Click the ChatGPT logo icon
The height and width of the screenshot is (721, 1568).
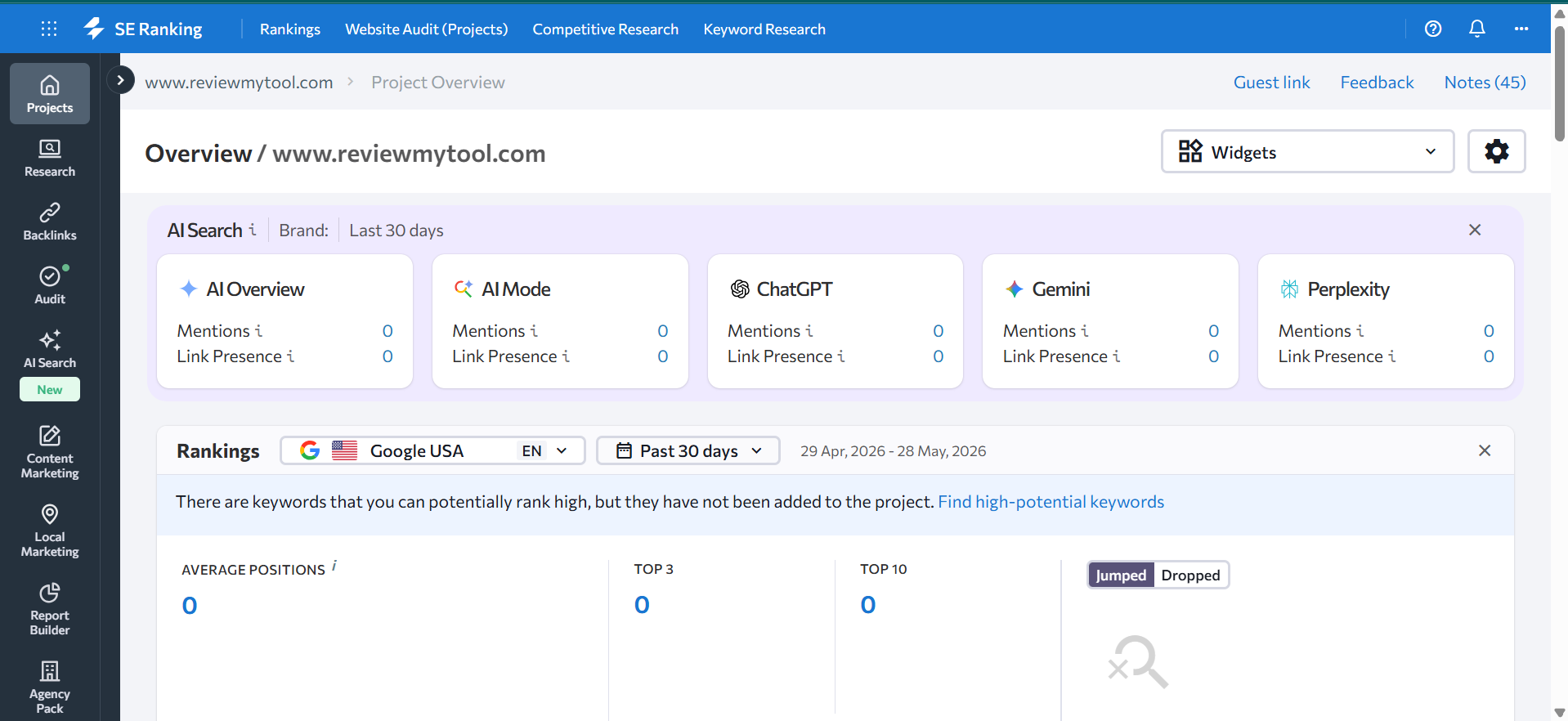(740, 289)
